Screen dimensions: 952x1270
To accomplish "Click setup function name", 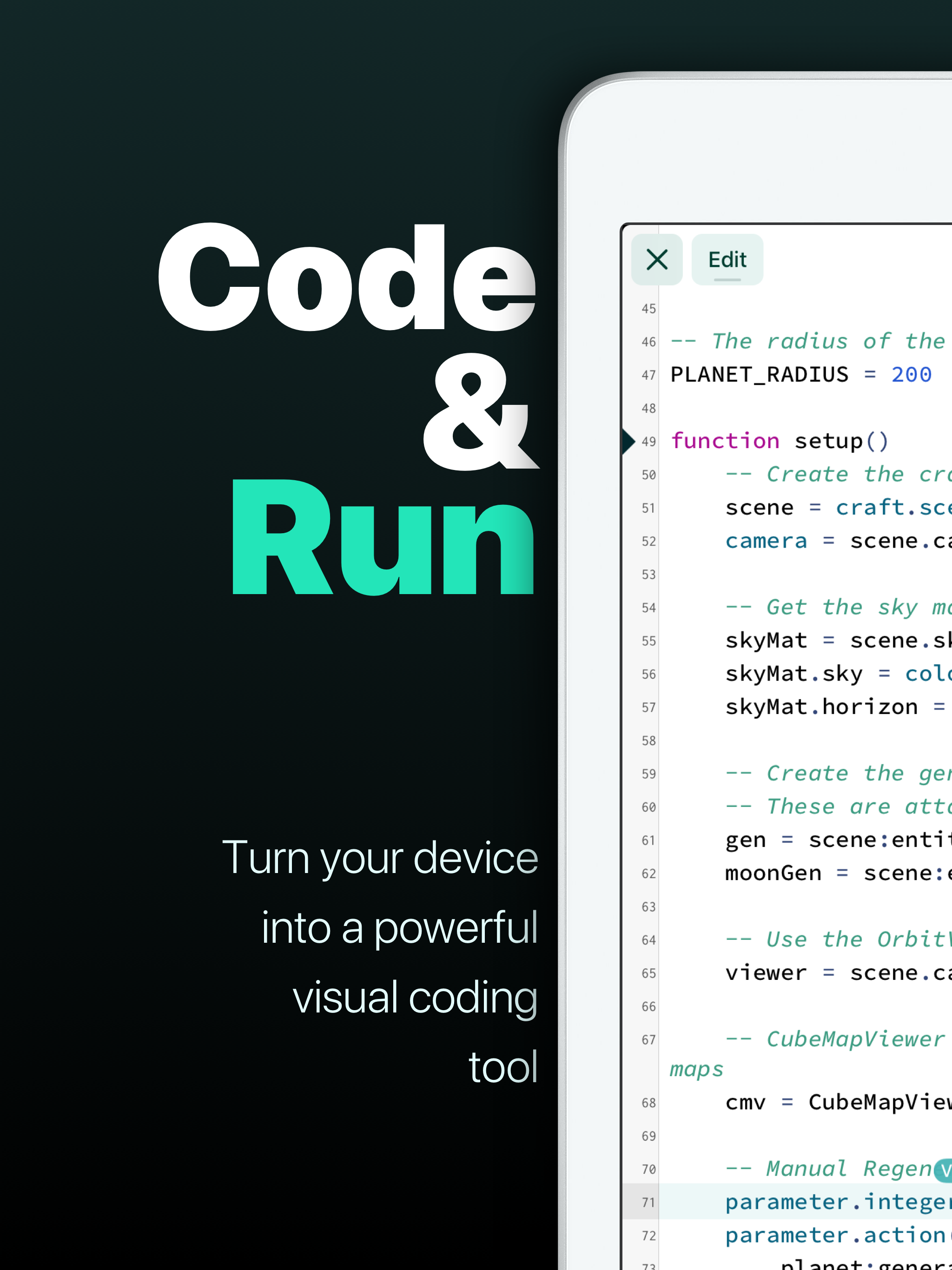I will click(828, 441).
